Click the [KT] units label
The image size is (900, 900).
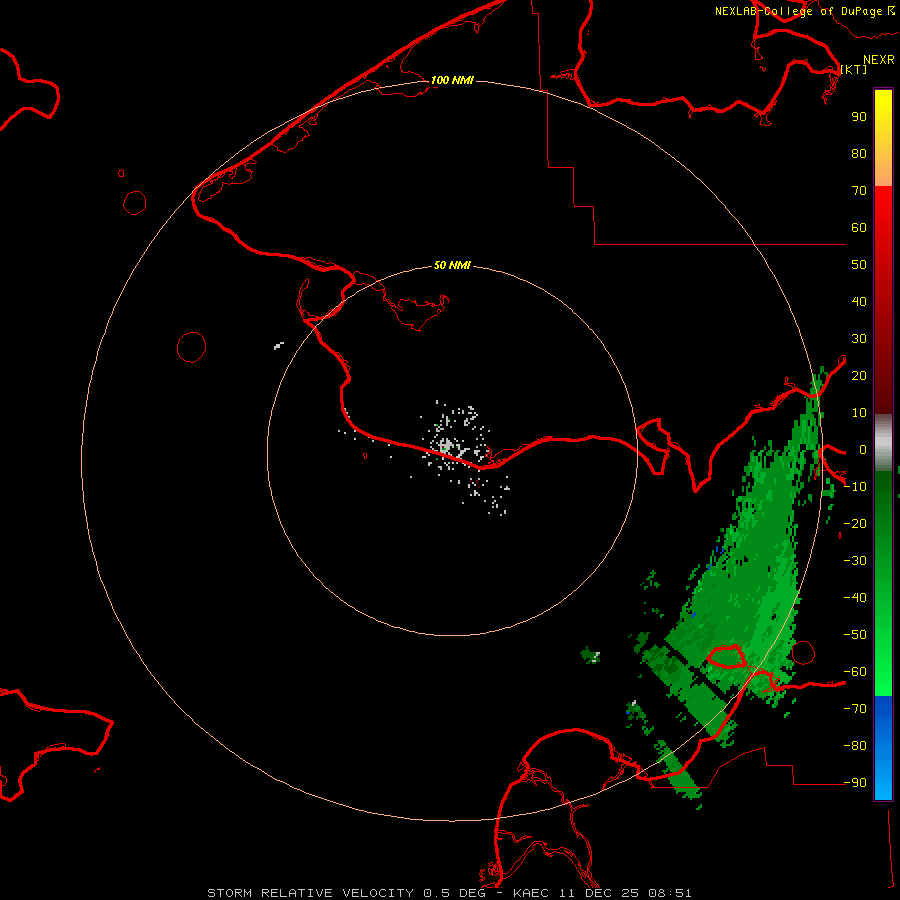[x=854, y=69]
